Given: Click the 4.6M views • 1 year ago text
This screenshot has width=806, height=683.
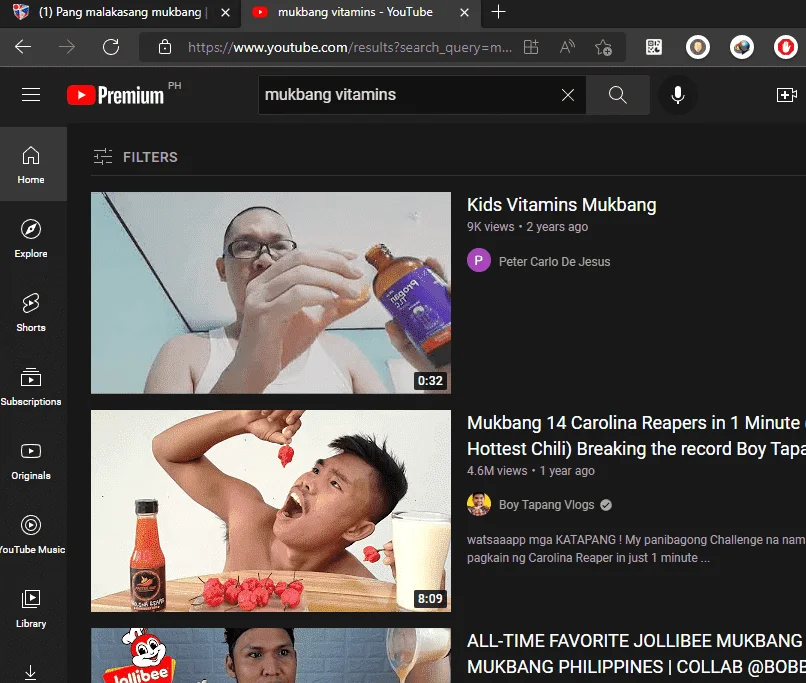Looking at the screenshot, I should point(530,471).
